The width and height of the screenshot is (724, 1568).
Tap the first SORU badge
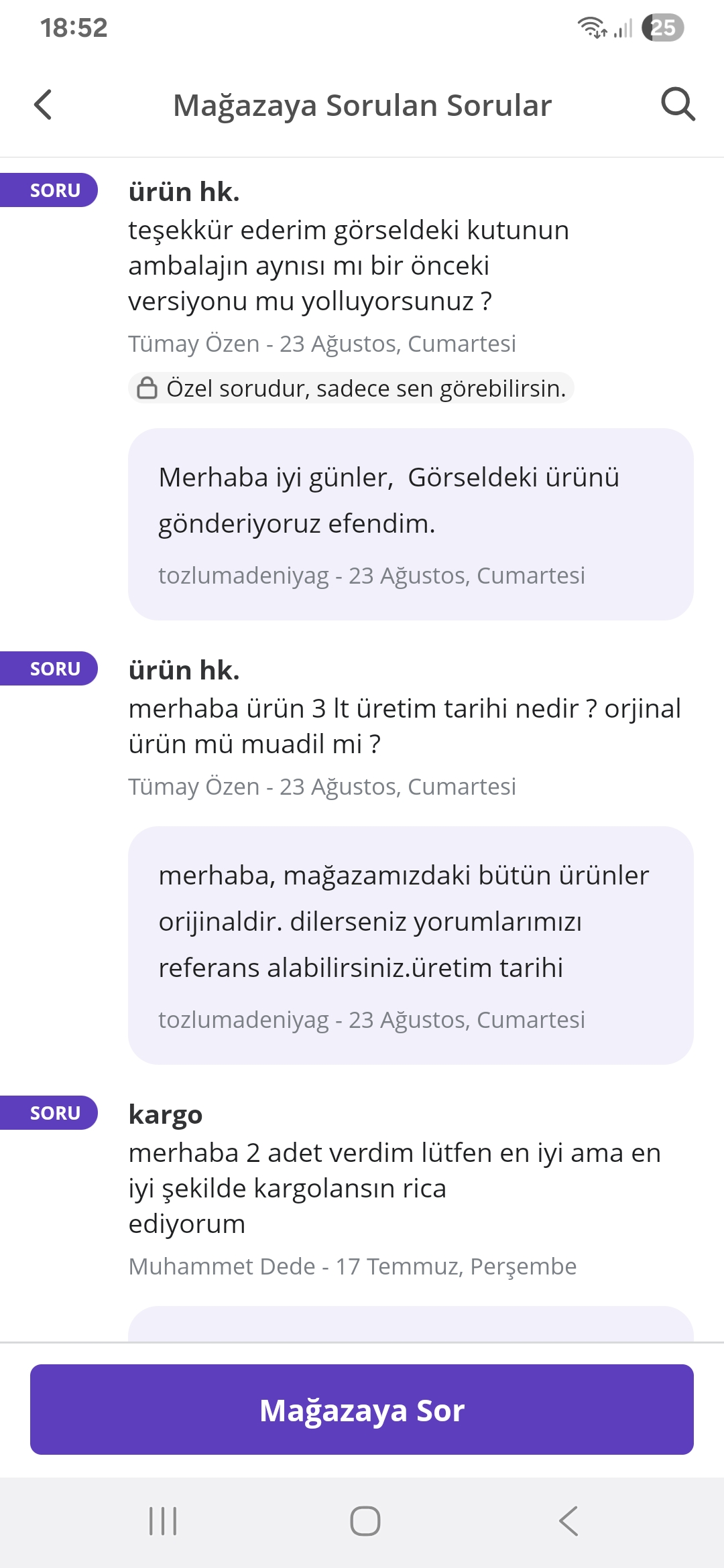pyautogui.click(x=54, y=190)
